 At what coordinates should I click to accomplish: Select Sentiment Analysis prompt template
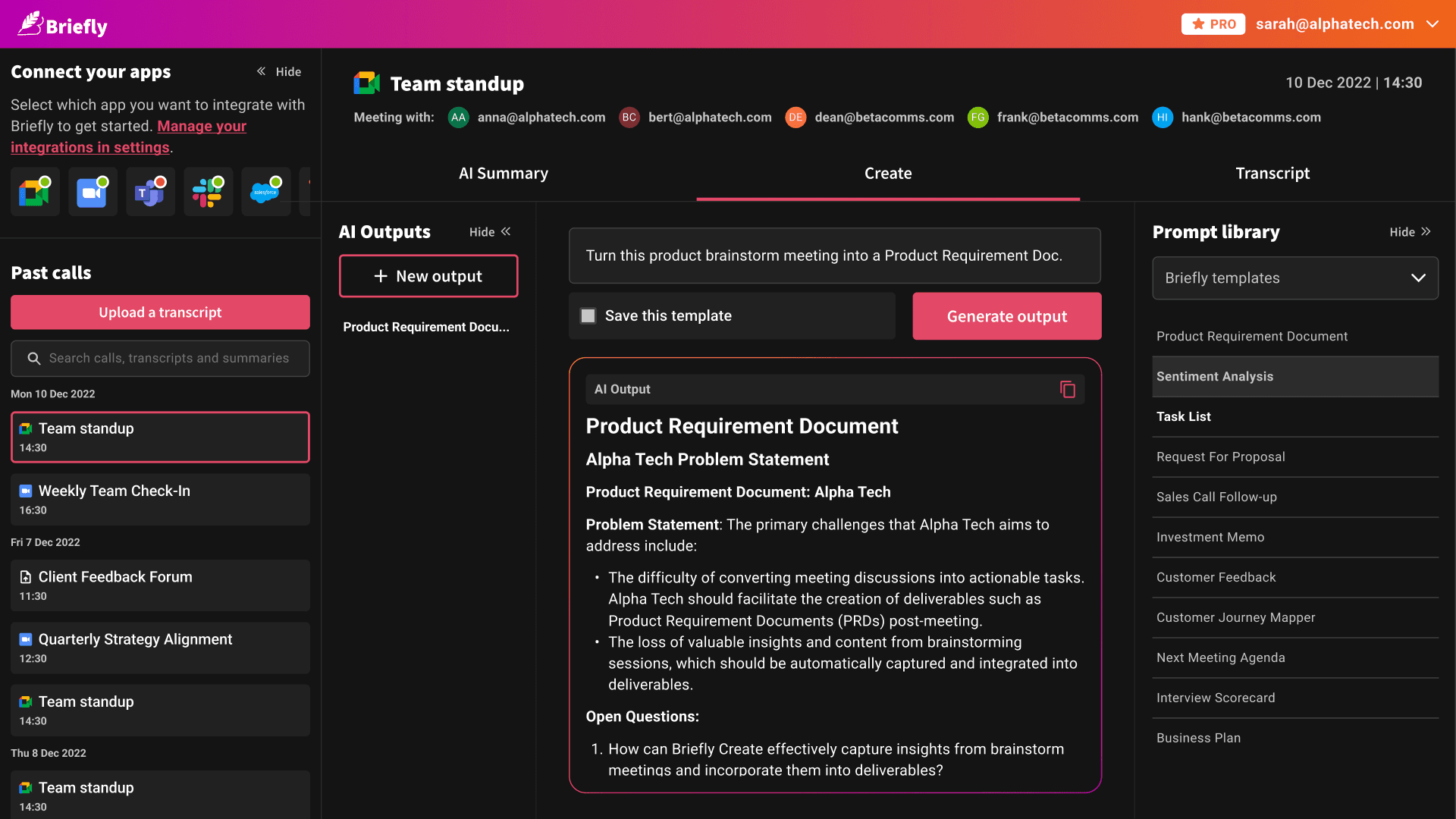[1294, 377]
